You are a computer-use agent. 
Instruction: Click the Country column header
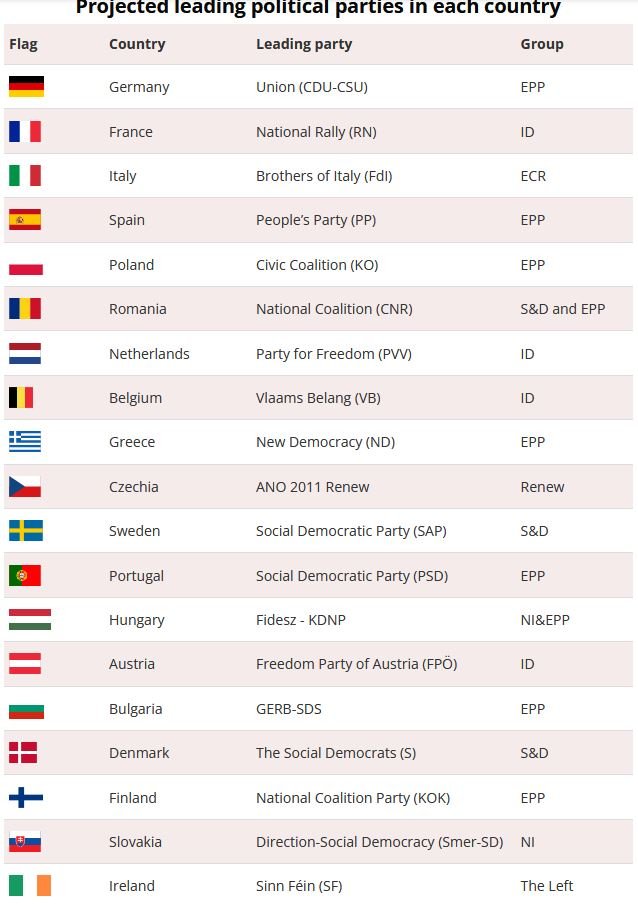click(x=137, y=44)
